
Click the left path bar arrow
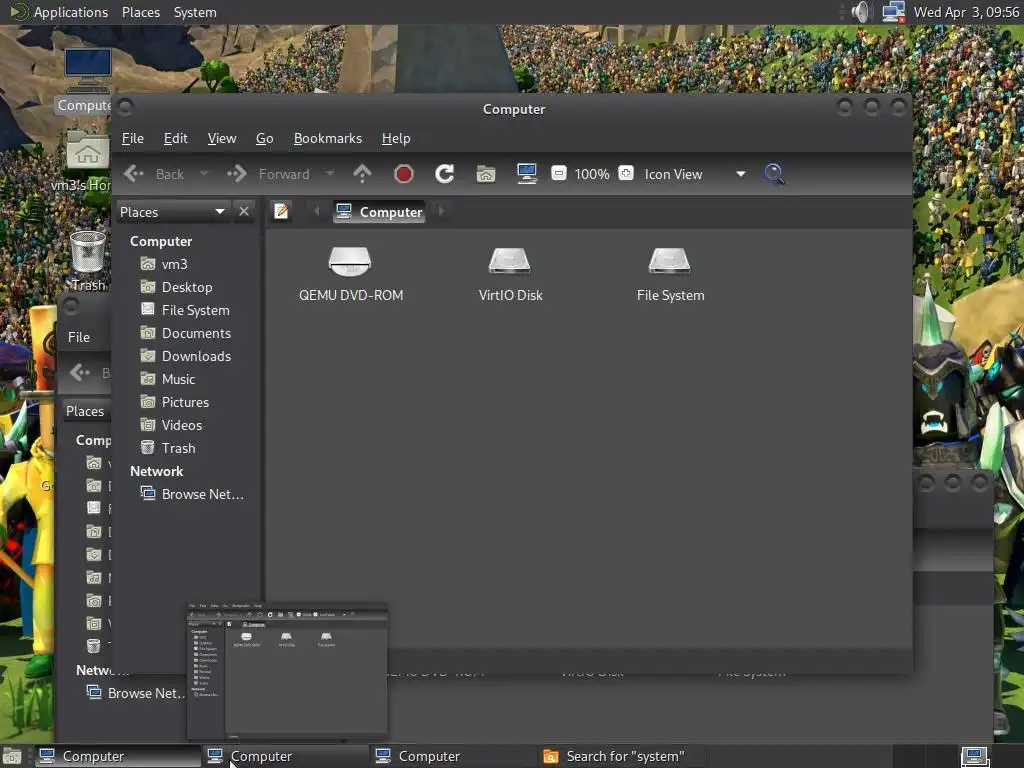point(317,211)
